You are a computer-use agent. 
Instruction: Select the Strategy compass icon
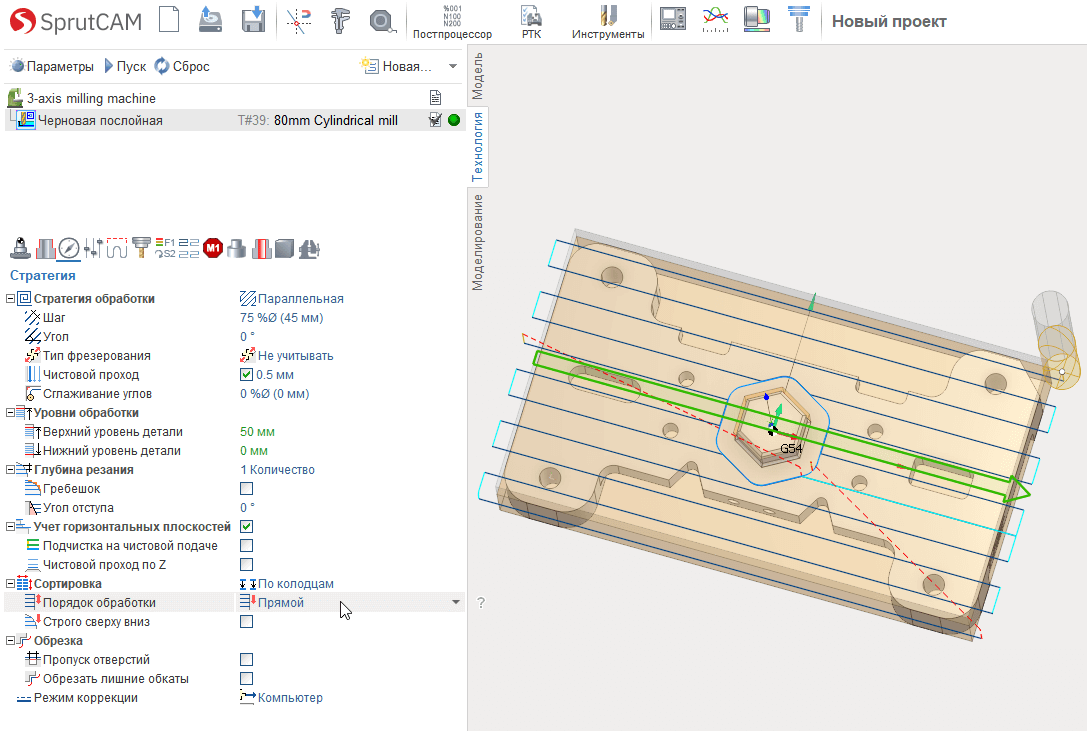pyautogui.click(x=69, y=248)
